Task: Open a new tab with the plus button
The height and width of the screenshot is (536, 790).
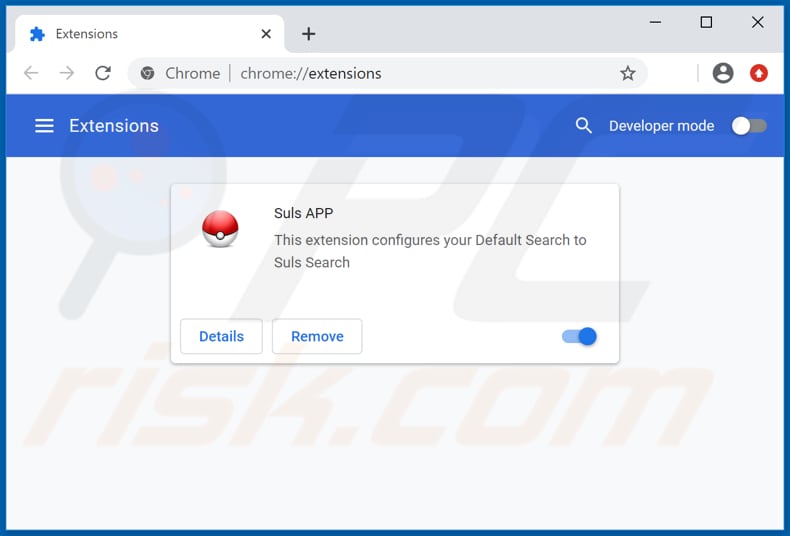Action: tap(308, 34)
